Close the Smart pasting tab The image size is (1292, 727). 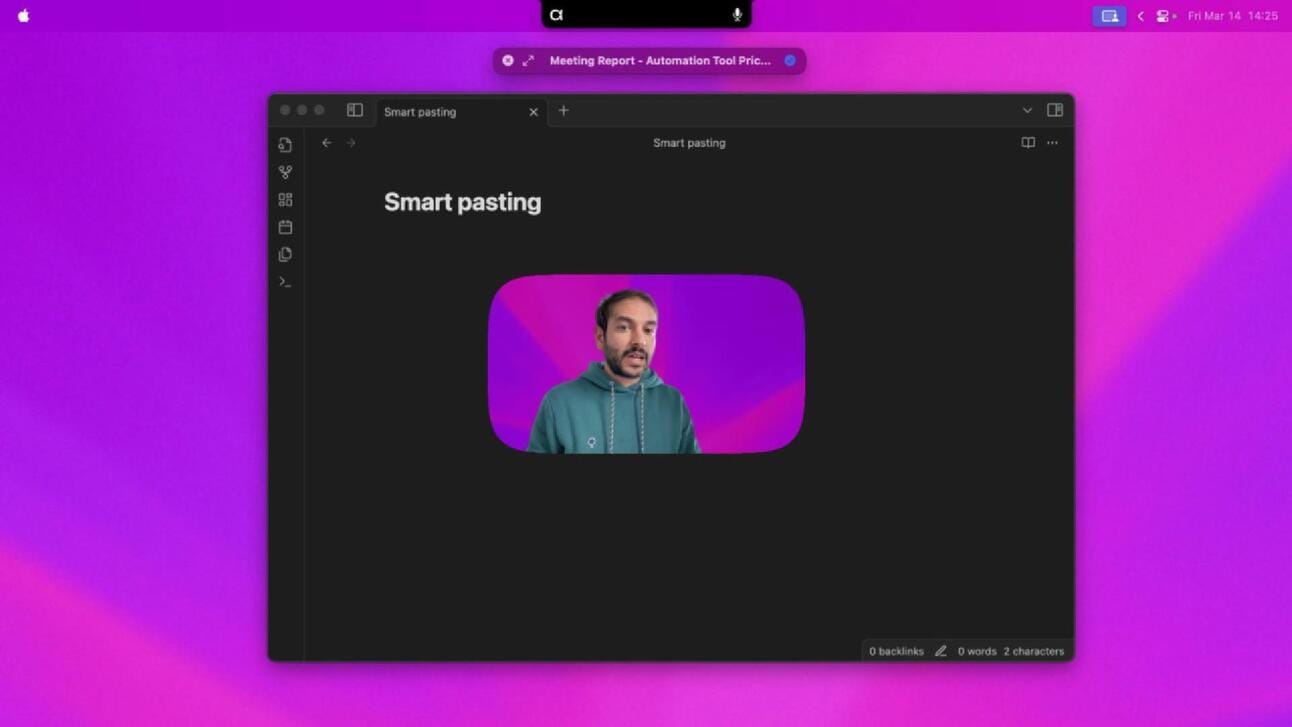click(x=533, y=112)
